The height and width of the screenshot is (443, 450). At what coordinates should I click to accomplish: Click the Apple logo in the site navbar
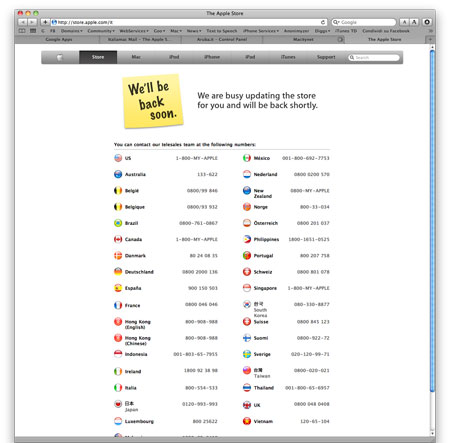click(x=60, y=57)
